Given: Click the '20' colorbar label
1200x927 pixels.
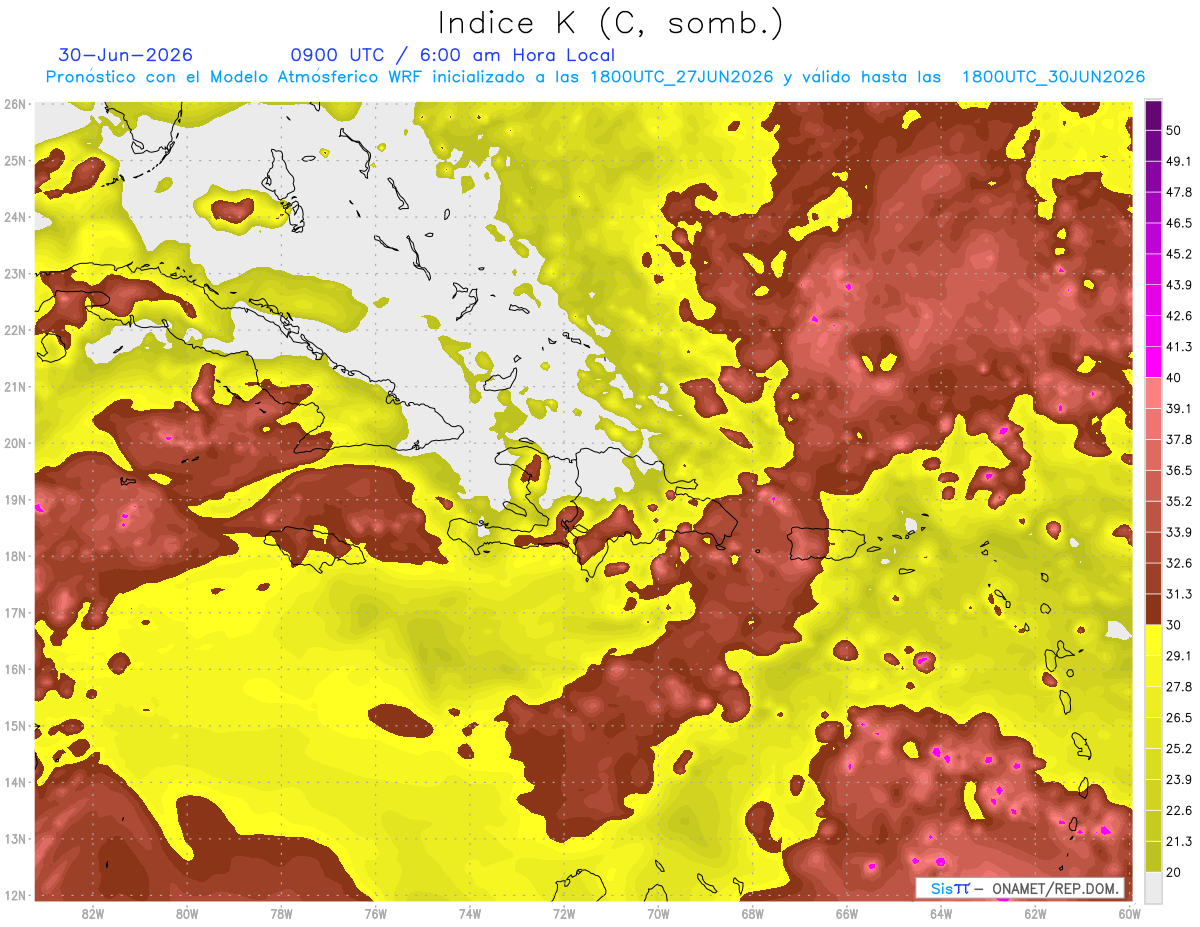Looking at the screenshot, I should tap(1174, 872).
